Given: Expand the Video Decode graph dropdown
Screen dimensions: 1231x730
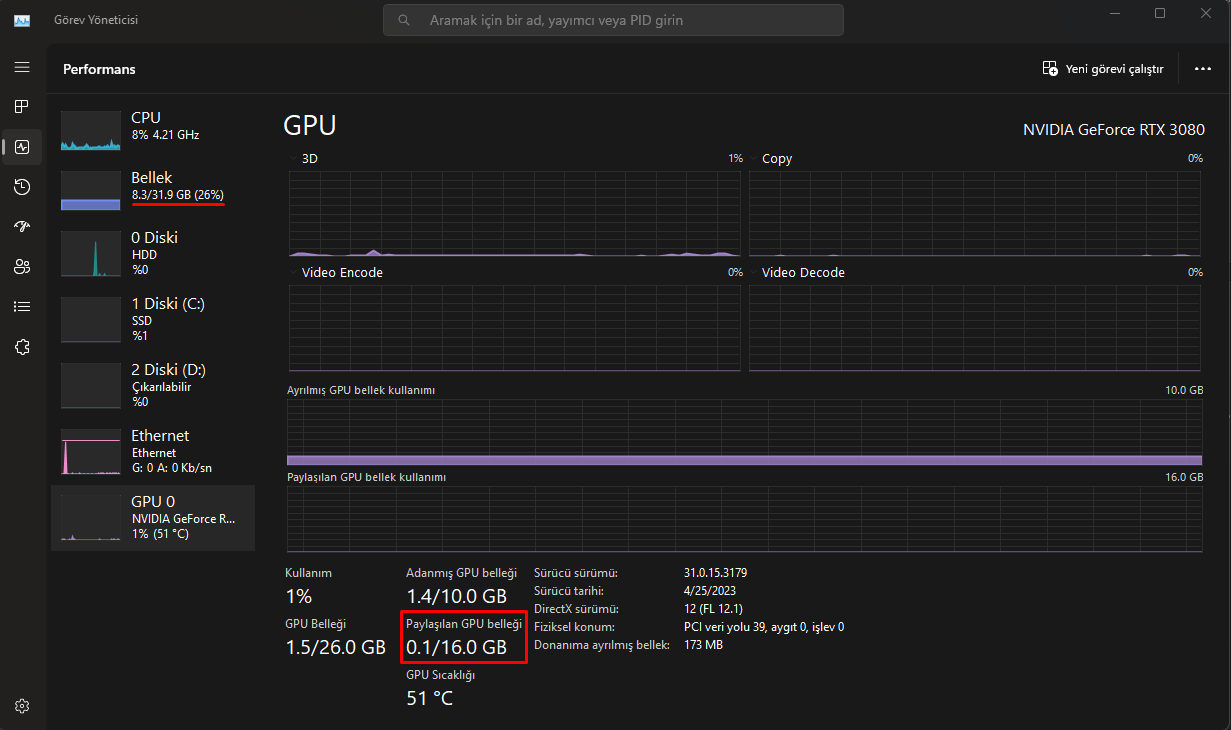Looking at the screenshot, I should [x=754, y=273].
